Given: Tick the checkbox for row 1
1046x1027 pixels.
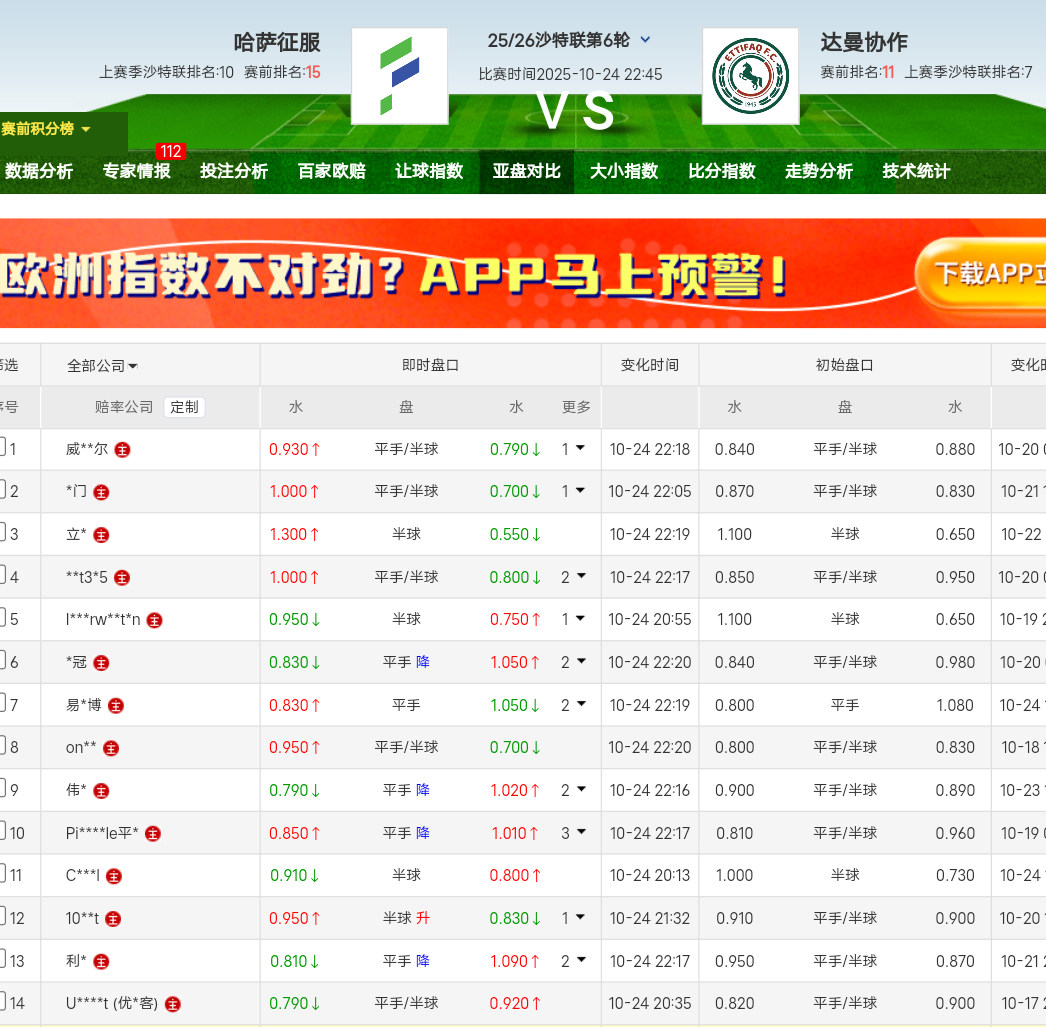Looking at the screenshot, I should click(x=3, y=449).
